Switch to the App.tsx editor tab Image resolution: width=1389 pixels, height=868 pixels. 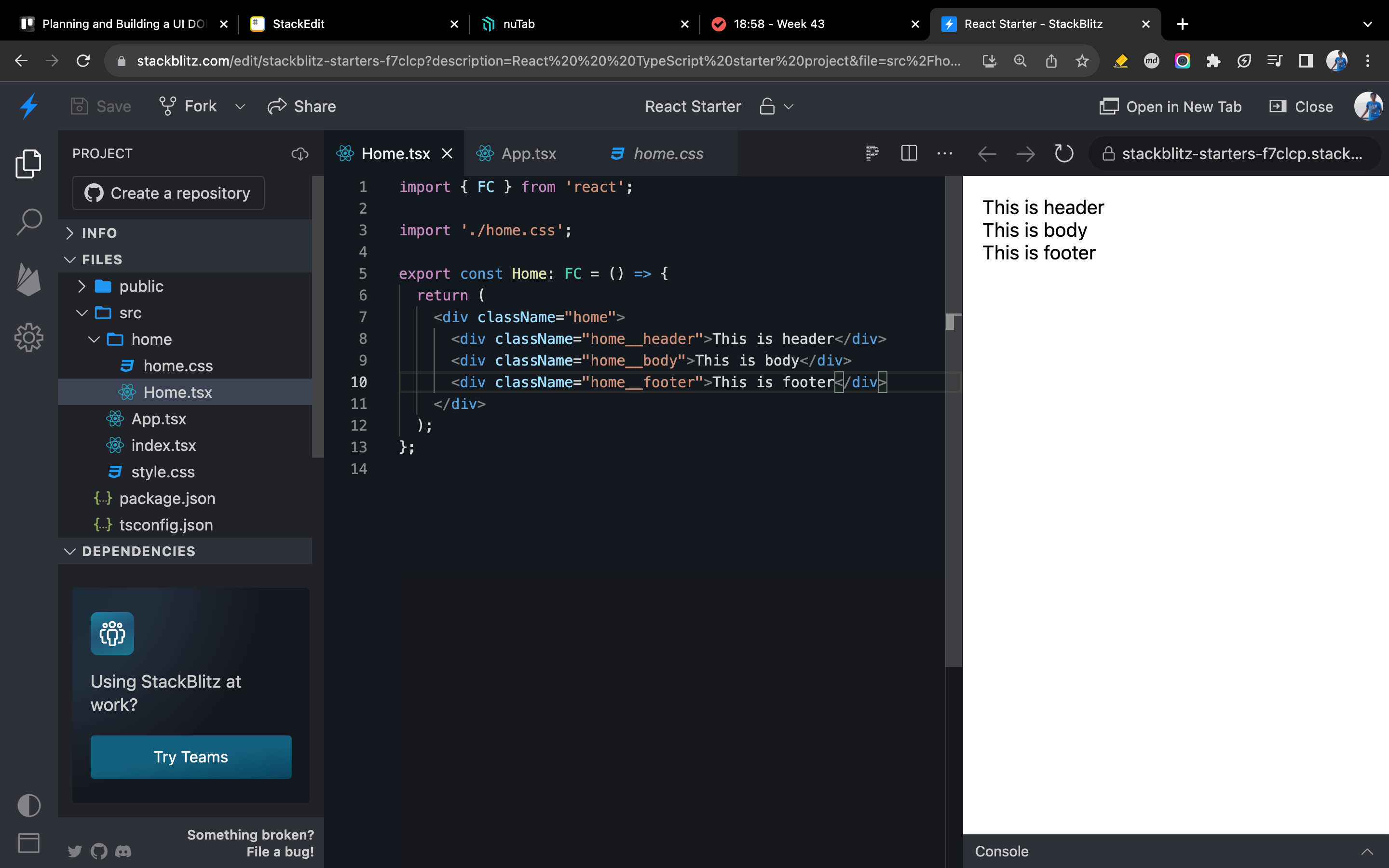point(528,153)
